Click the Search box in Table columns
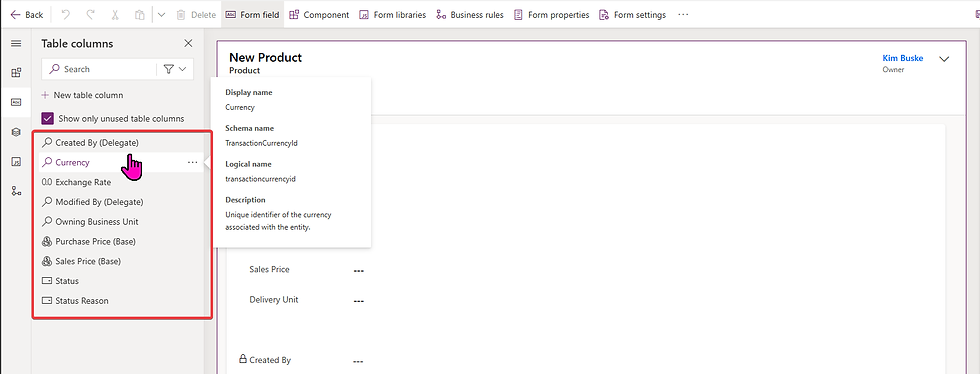The image size is (980, 374). coord(99,69)
